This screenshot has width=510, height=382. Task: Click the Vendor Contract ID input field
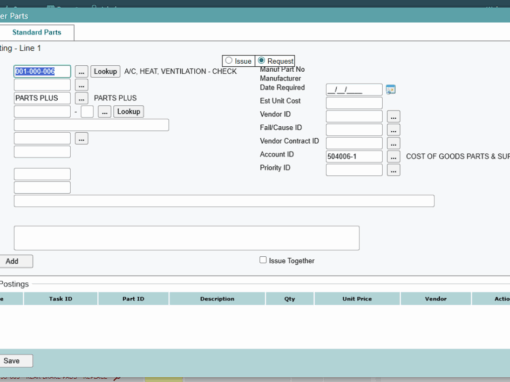[354, 143]
